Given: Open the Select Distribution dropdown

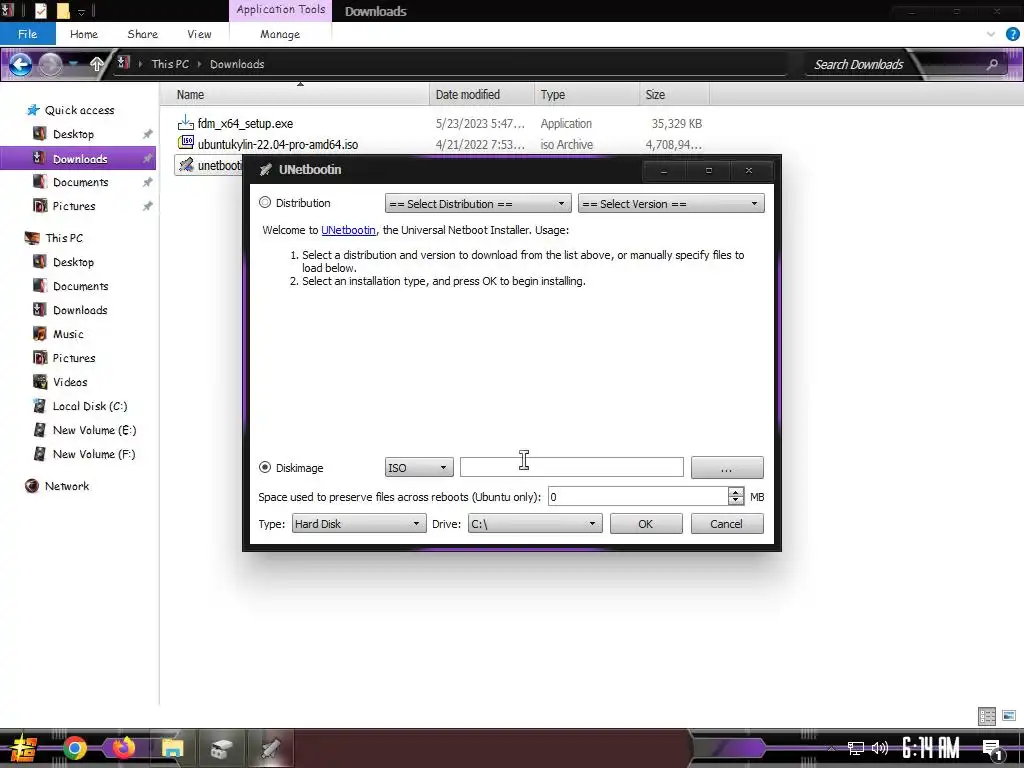Looking at the screenshot, I should click(478, 204).
